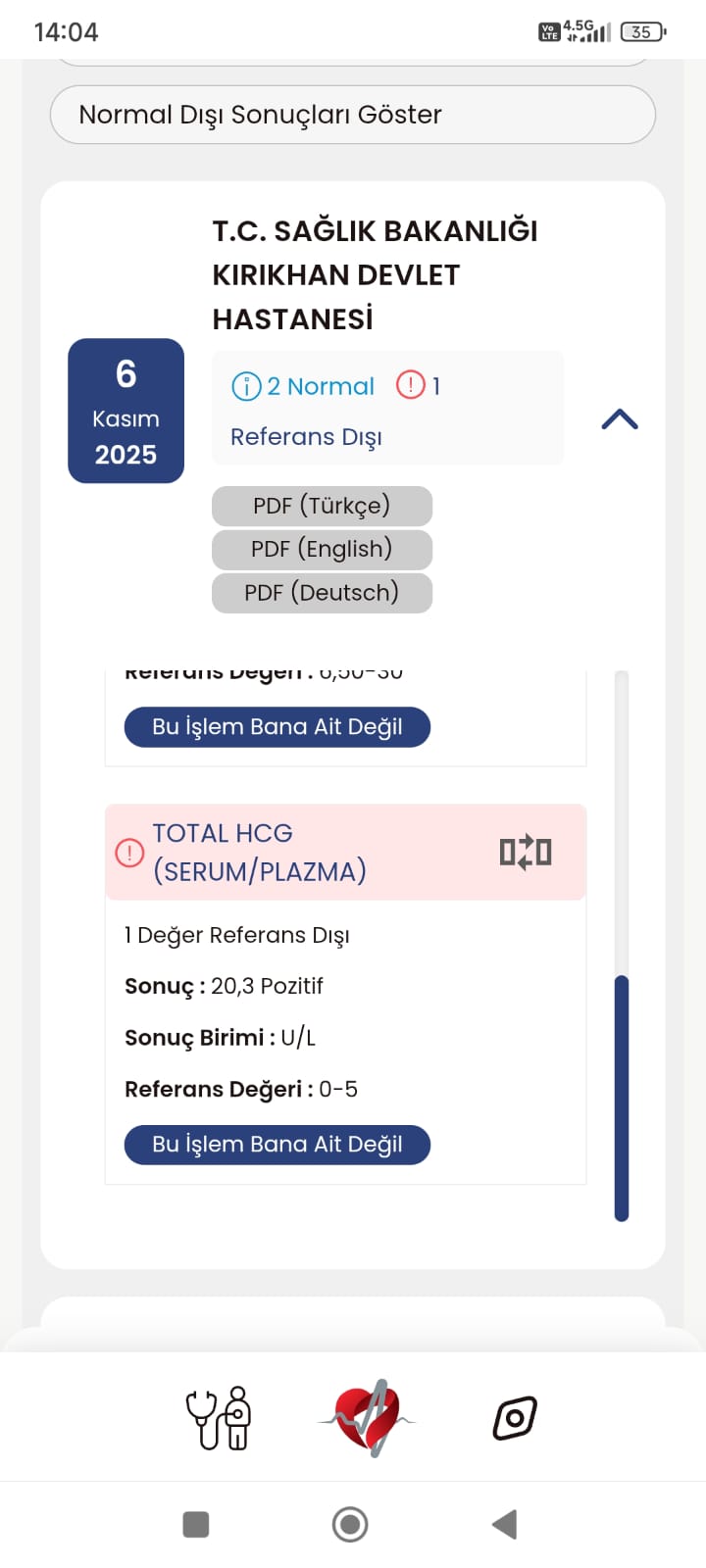Tap the blue info icon beside 2 Normal
Screen dimensions: 706x1568
246,386
